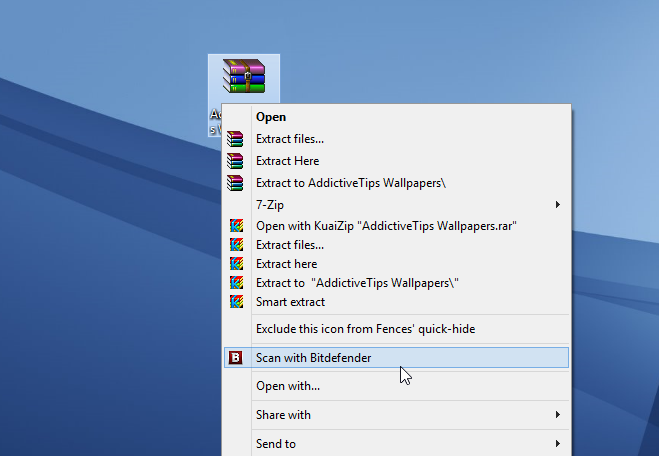Screen dimensions: 659x456
Task: Choose Open from the context menu
Action: pos(396,117)
